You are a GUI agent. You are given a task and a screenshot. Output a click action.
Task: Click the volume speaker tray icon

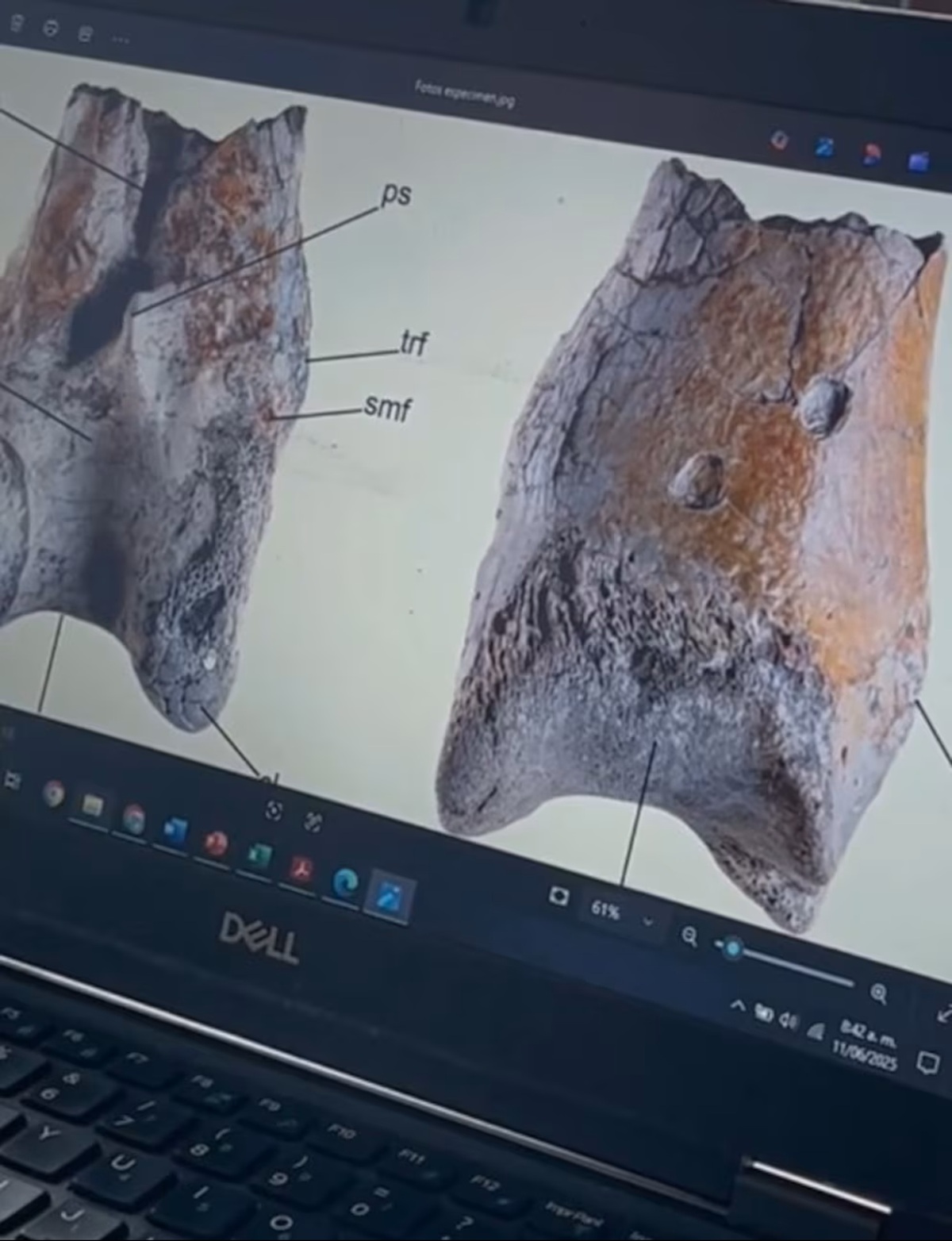[x=789, y=1021]
